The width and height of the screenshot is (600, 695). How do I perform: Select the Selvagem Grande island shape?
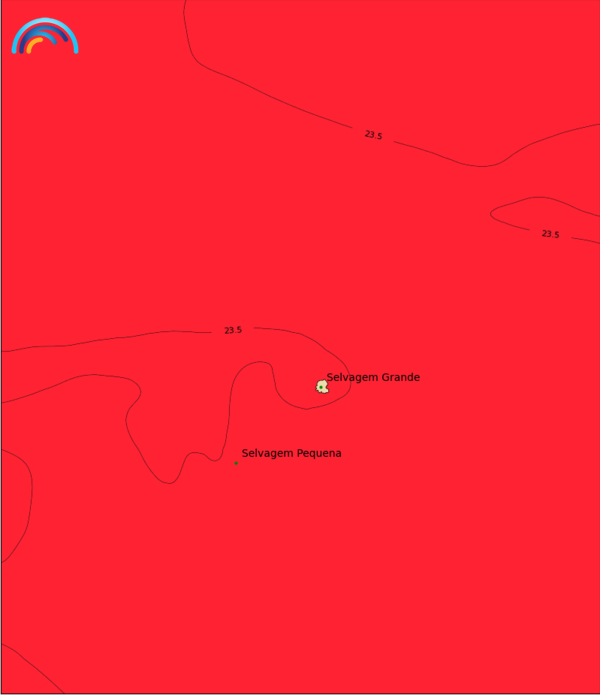pyautogui.click(x=322, y=387)
